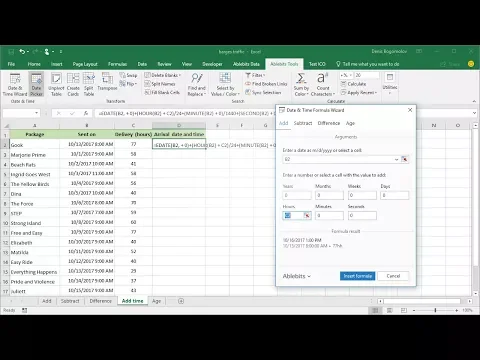Open the Date & Time Wizard tool
Image resolution: width=480 pixels, height=360 pixels.
pyautogui.click(x=15, y=85)
